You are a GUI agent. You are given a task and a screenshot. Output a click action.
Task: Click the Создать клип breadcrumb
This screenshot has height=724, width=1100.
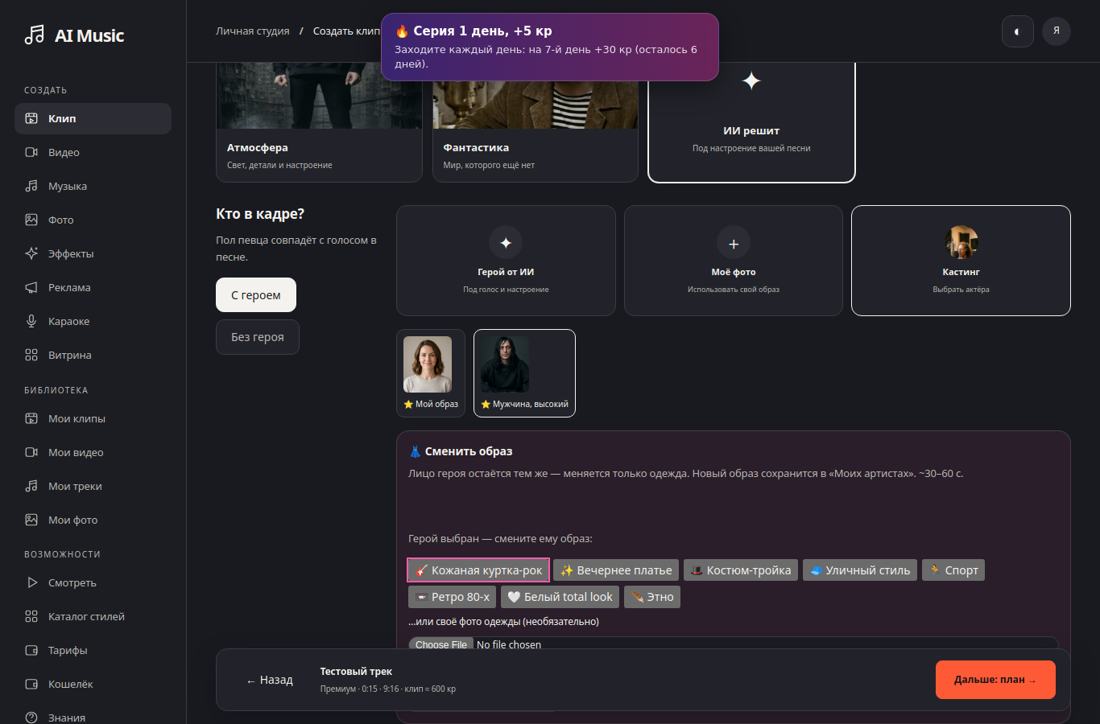(347, 31)
